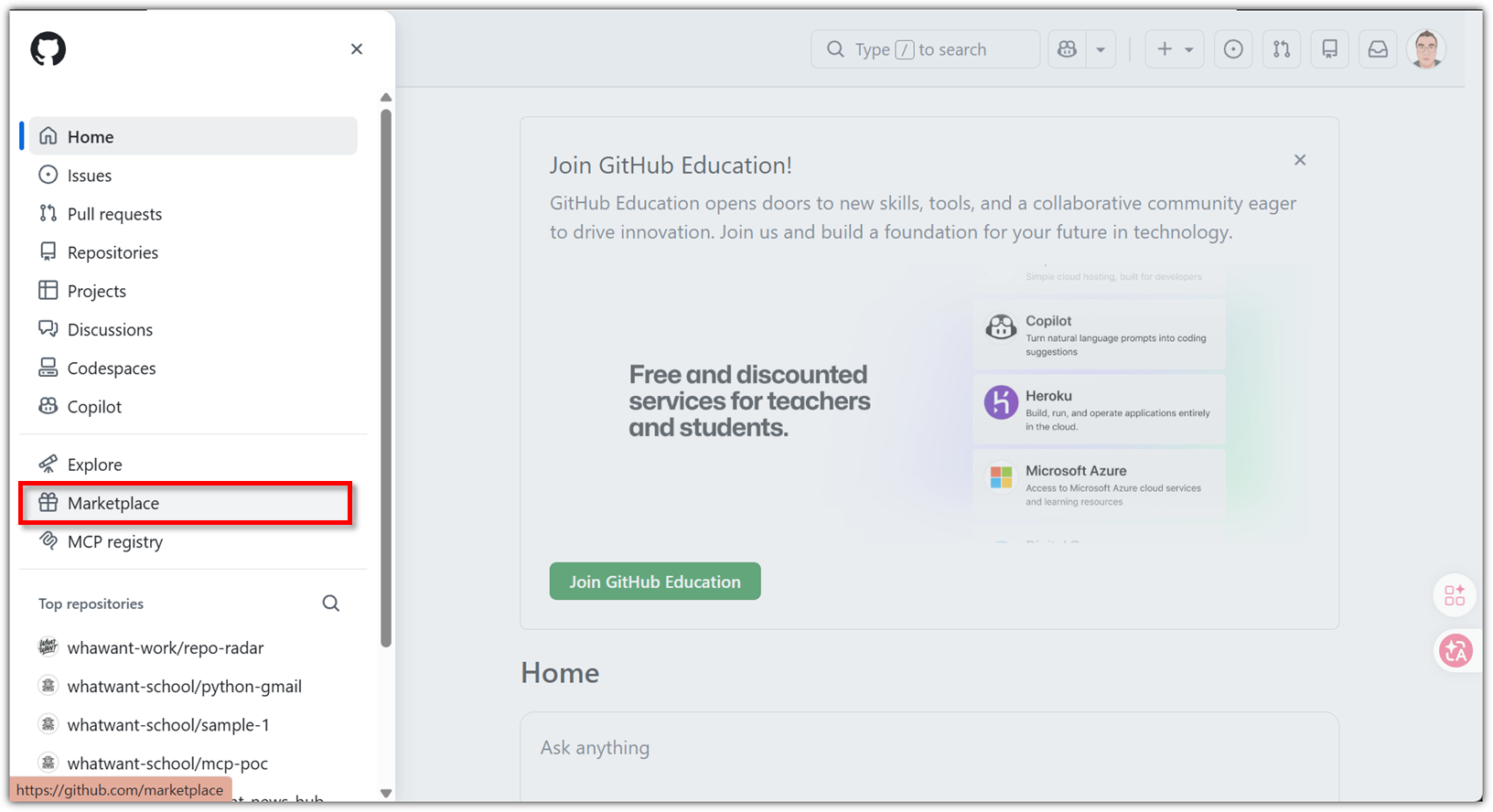Open the Create new plus dropdown
Screen dimensions: 1493x812
click(x=1175, y=49)
